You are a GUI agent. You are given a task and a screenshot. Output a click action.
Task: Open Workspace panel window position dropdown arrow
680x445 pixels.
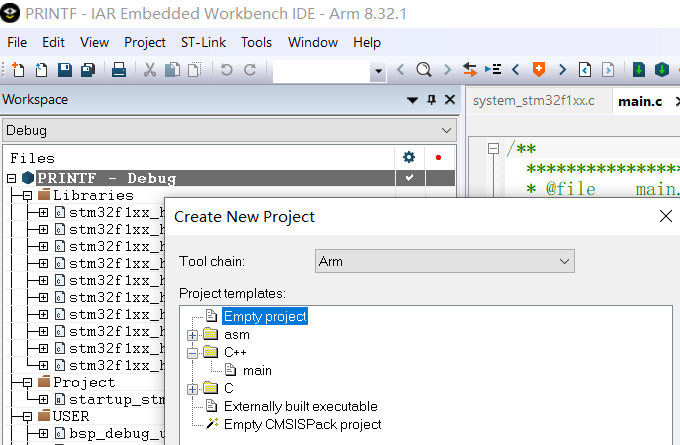(412, 101)
